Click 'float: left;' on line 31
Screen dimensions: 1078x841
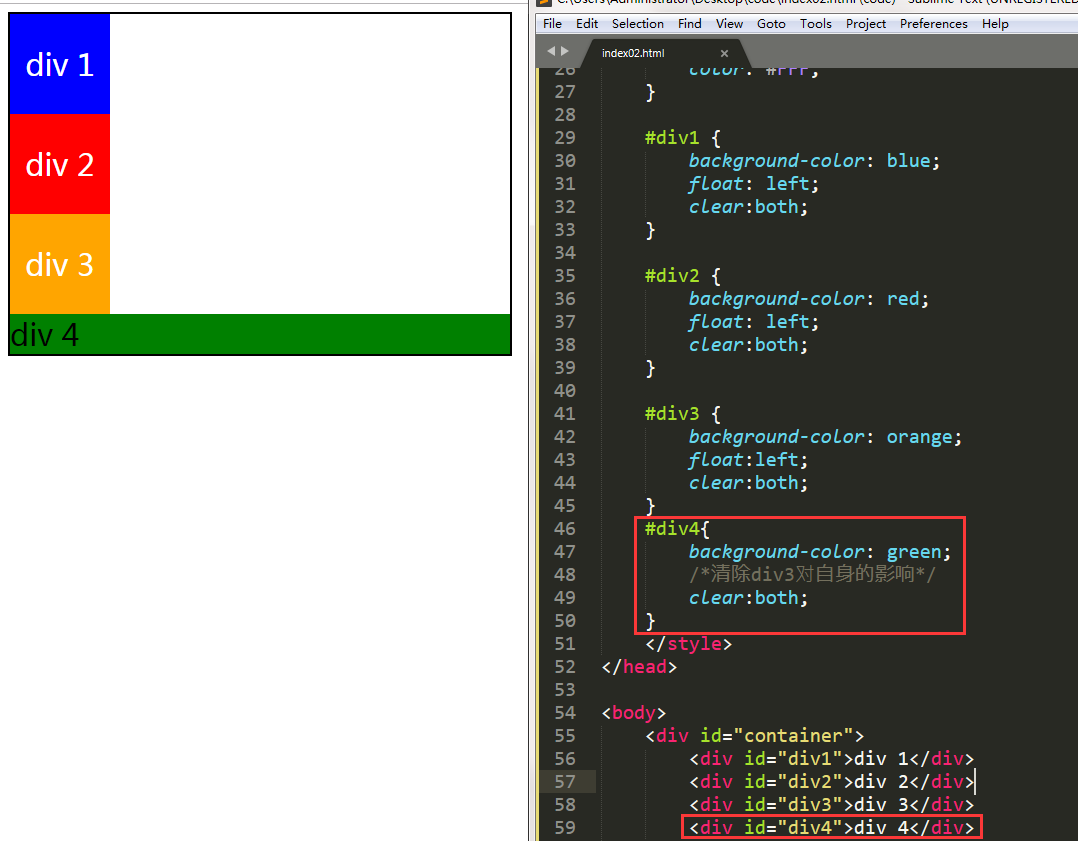pyautogui.click(x=754, y=184)
